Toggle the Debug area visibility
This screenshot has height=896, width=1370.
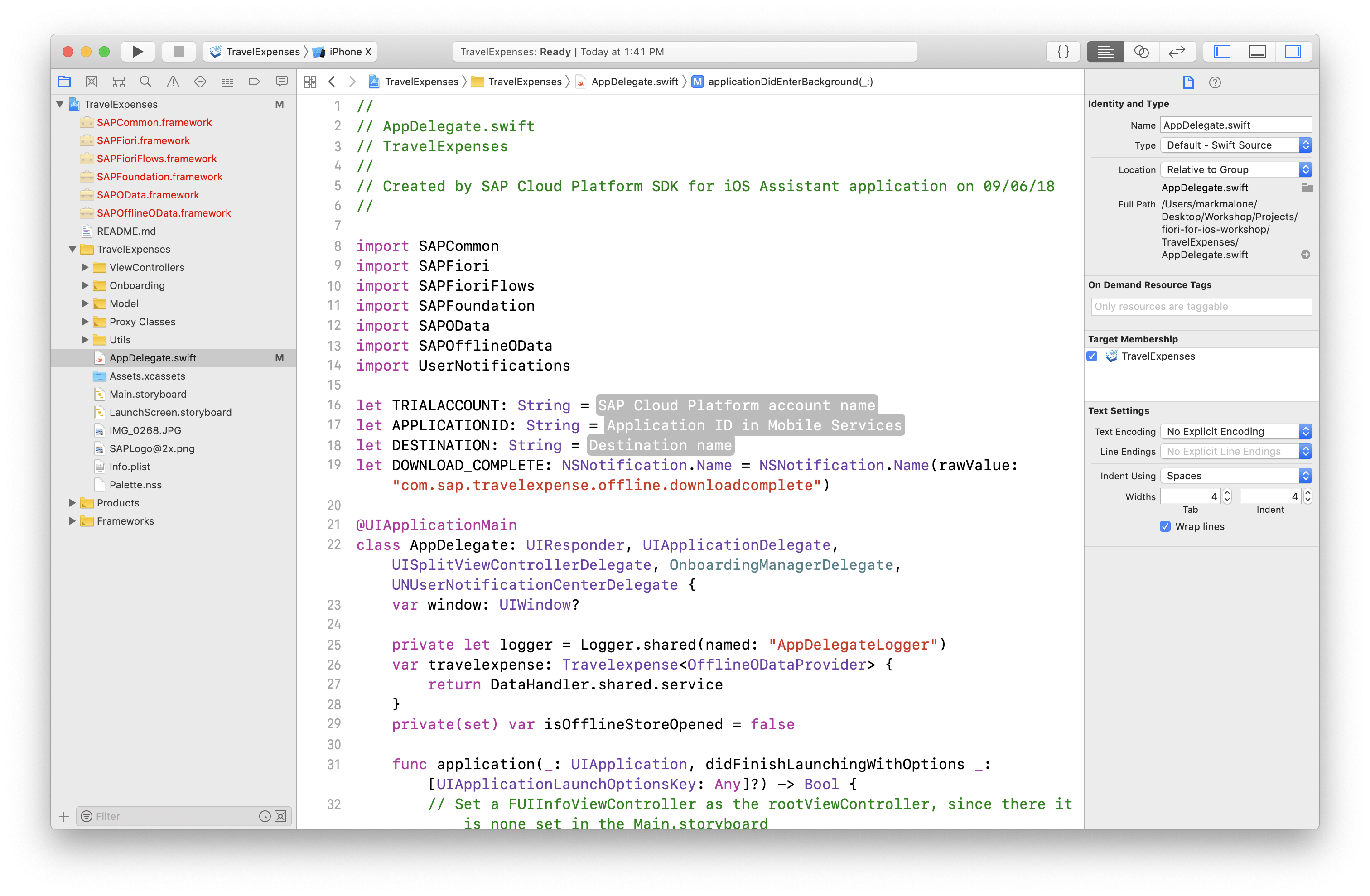tap(1257, 52)
